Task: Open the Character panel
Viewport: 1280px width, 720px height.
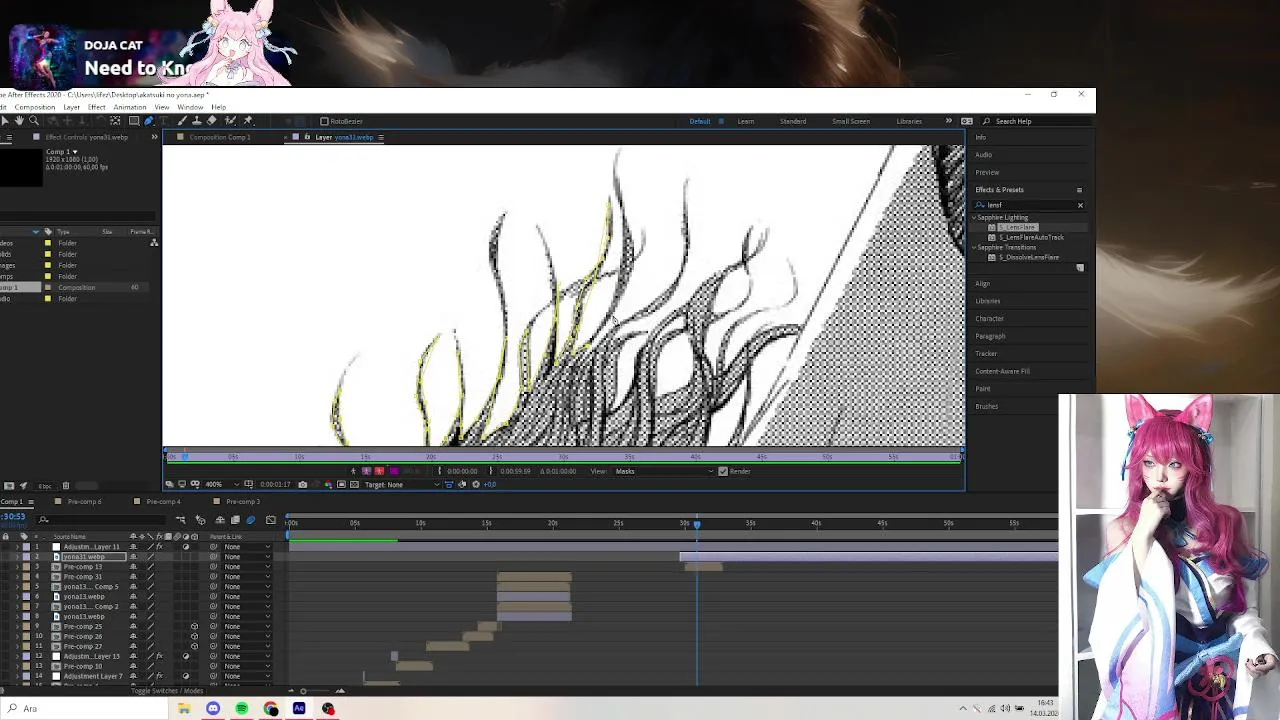Action: pyautogui.click(x=989, y=318)
